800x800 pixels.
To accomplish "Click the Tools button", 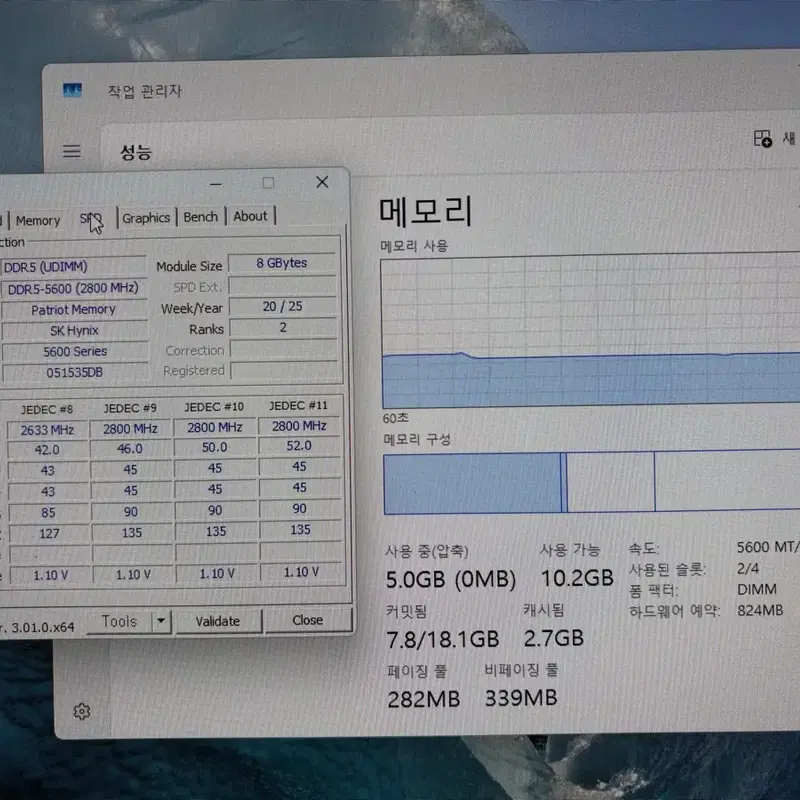I will coord(119,621).
